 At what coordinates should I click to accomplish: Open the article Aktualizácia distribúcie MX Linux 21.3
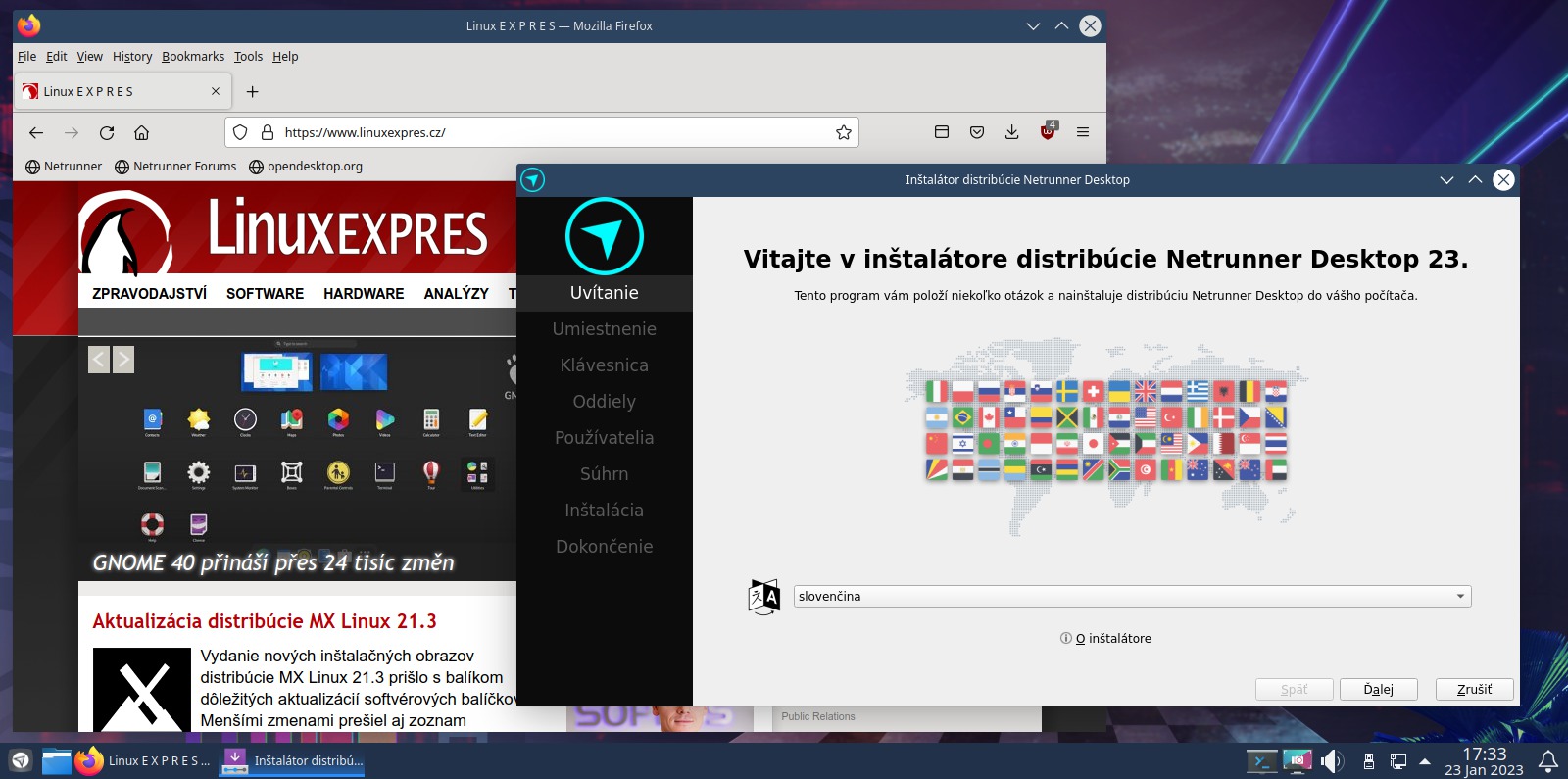pos(265,621)
